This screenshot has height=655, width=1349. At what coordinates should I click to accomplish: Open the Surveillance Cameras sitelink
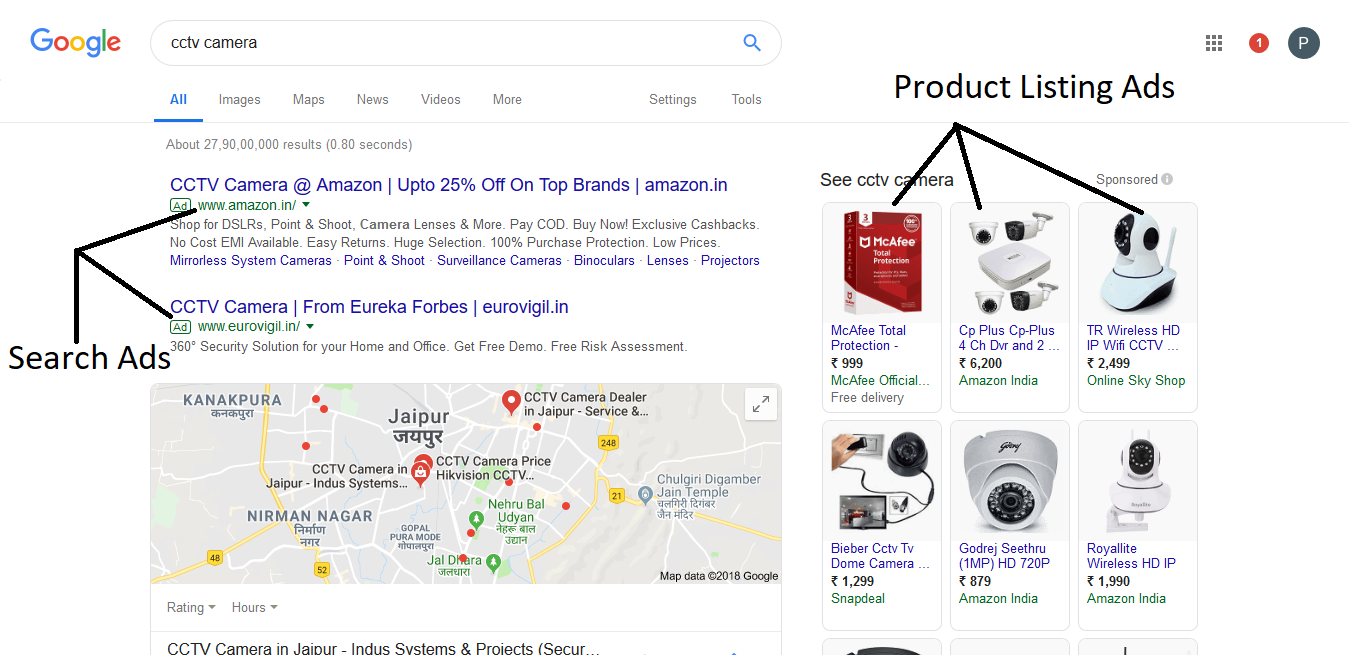tap(500, 260)
